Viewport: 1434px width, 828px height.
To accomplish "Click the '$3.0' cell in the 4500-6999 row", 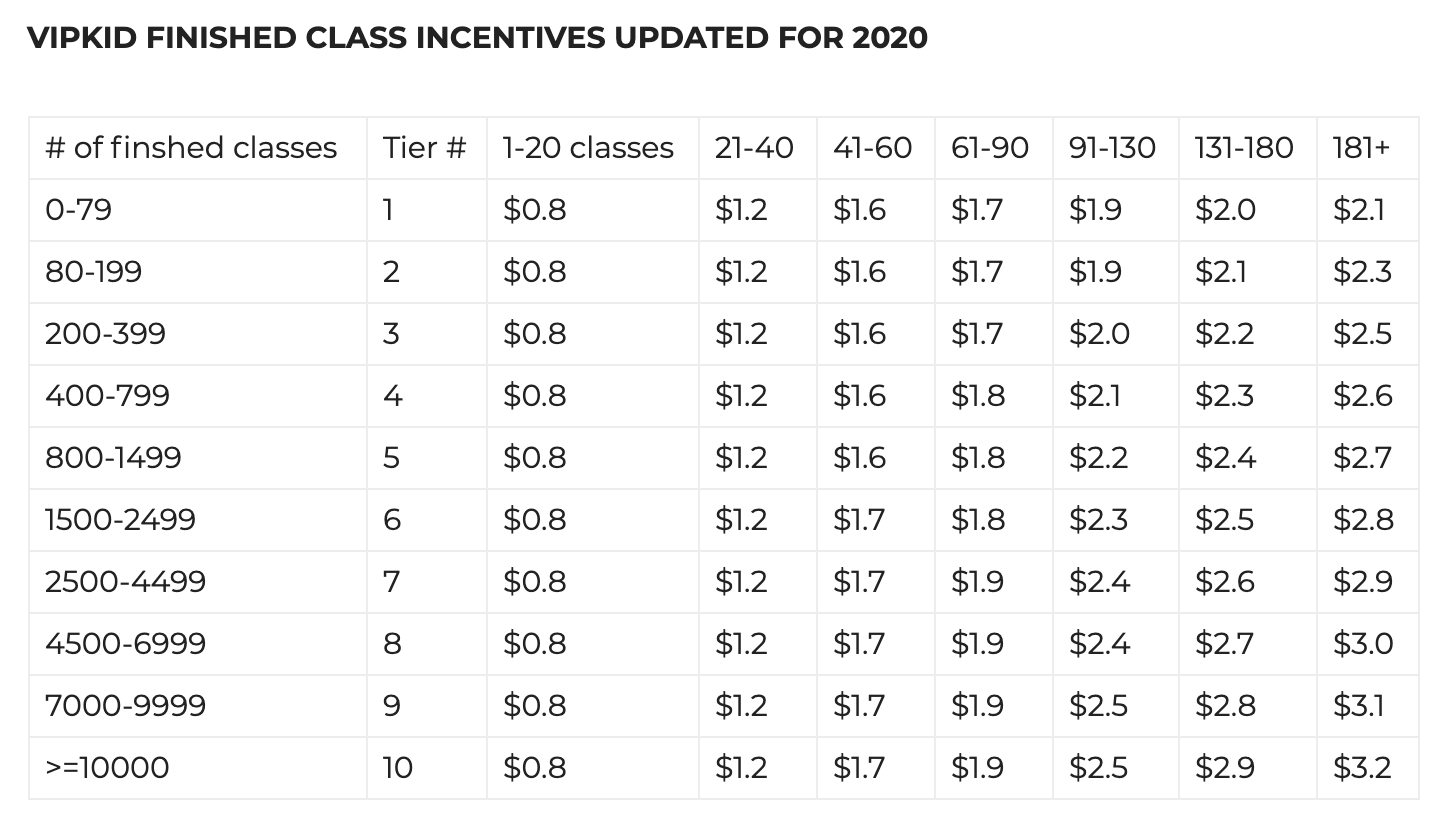I will [1362, 644].
